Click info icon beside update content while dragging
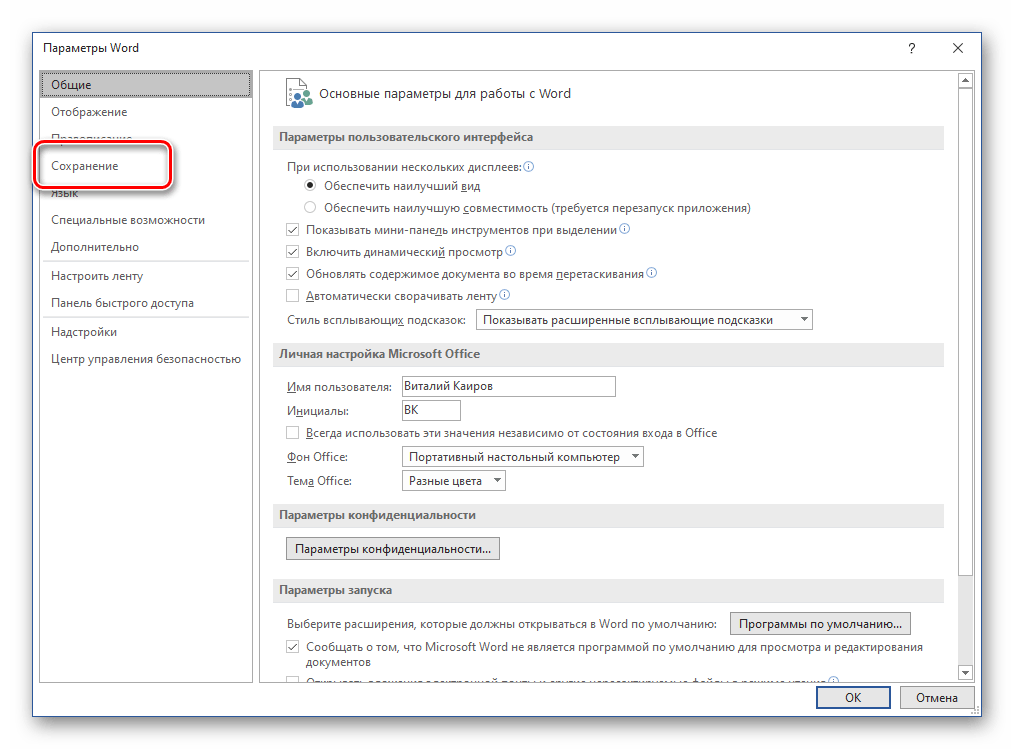 click(x=652, y=273)
